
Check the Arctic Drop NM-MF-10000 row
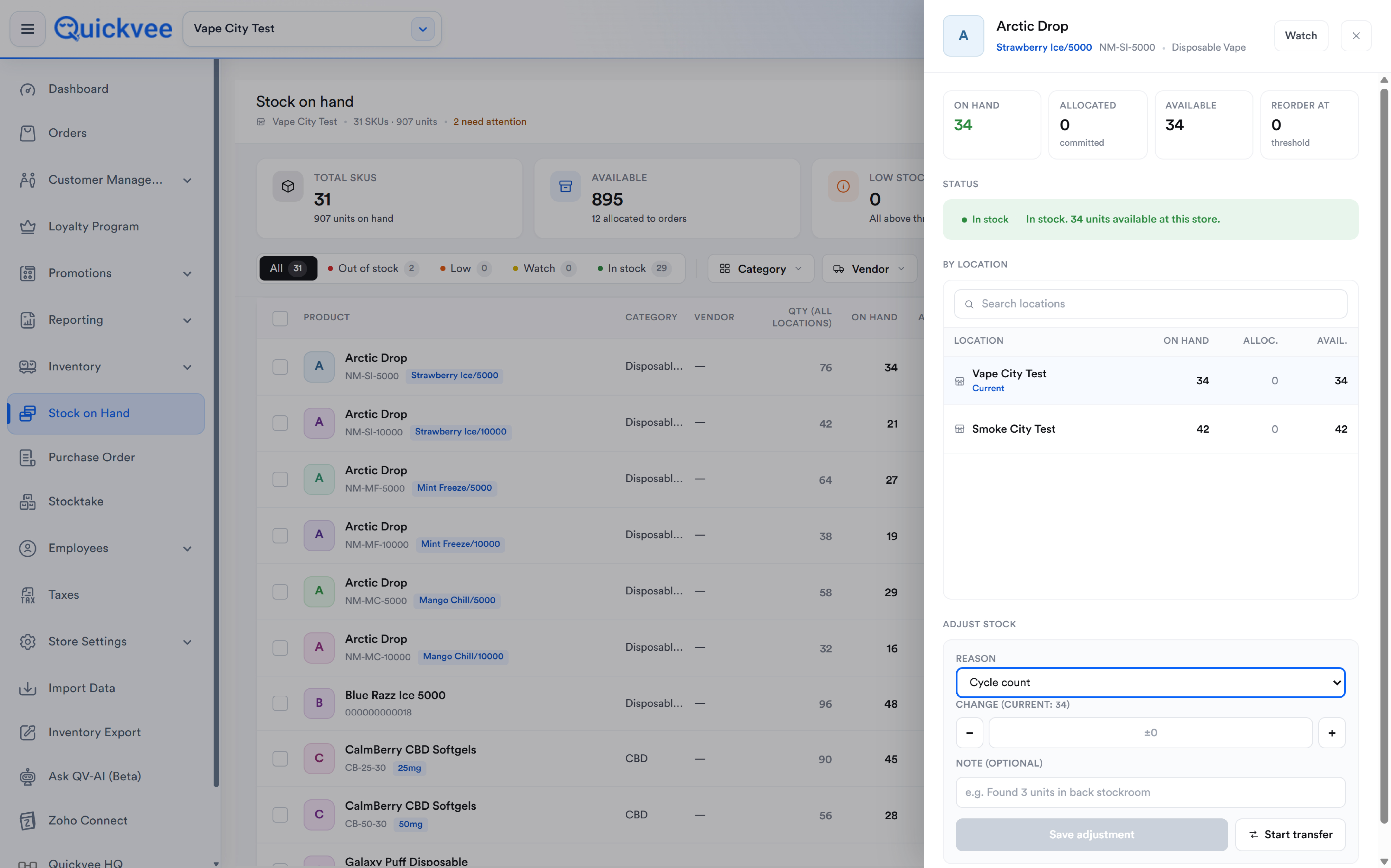coord(280,536)
